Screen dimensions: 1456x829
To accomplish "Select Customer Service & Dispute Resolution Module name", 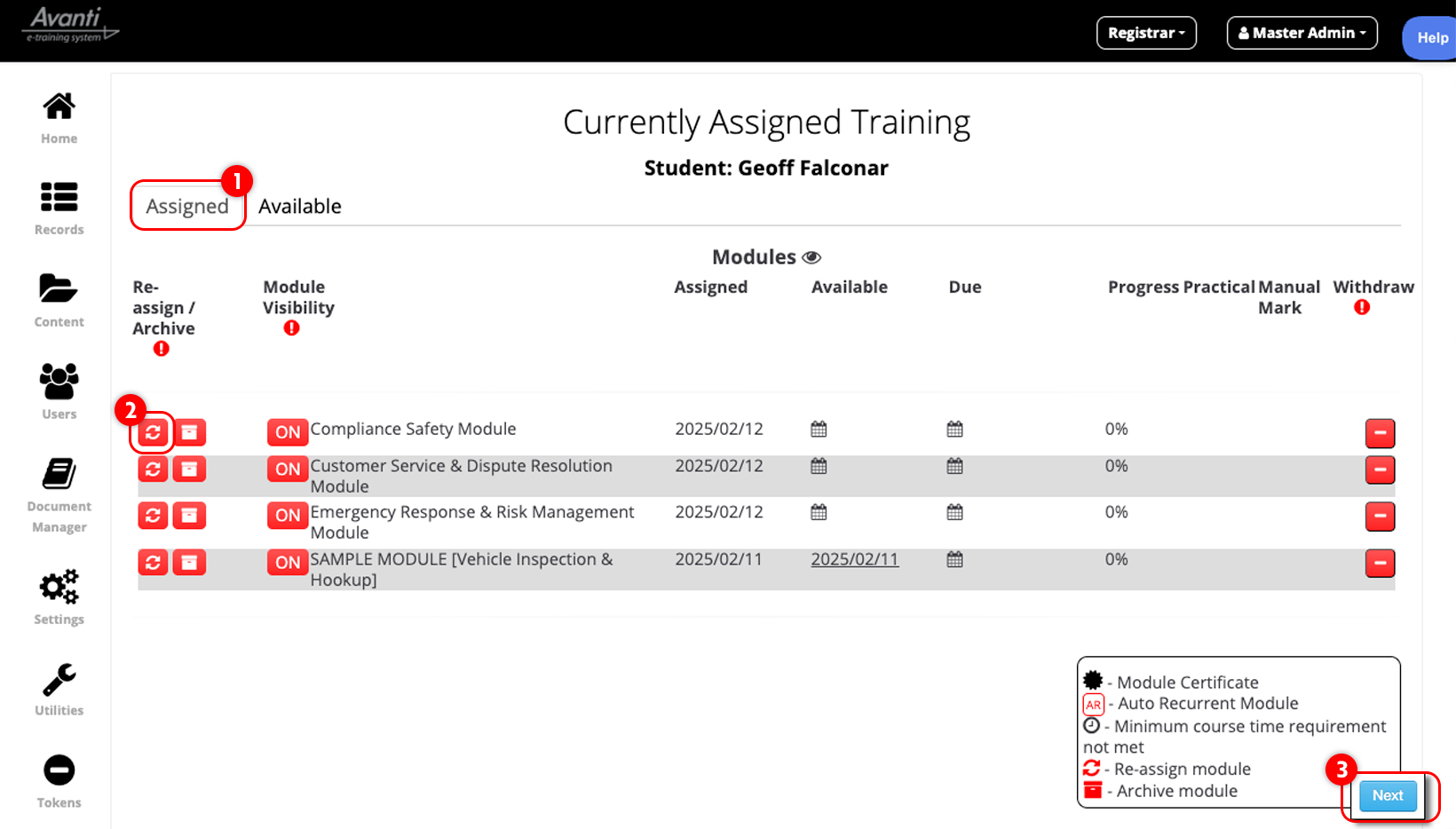I will pyautogui.click(x=461, y=476).
